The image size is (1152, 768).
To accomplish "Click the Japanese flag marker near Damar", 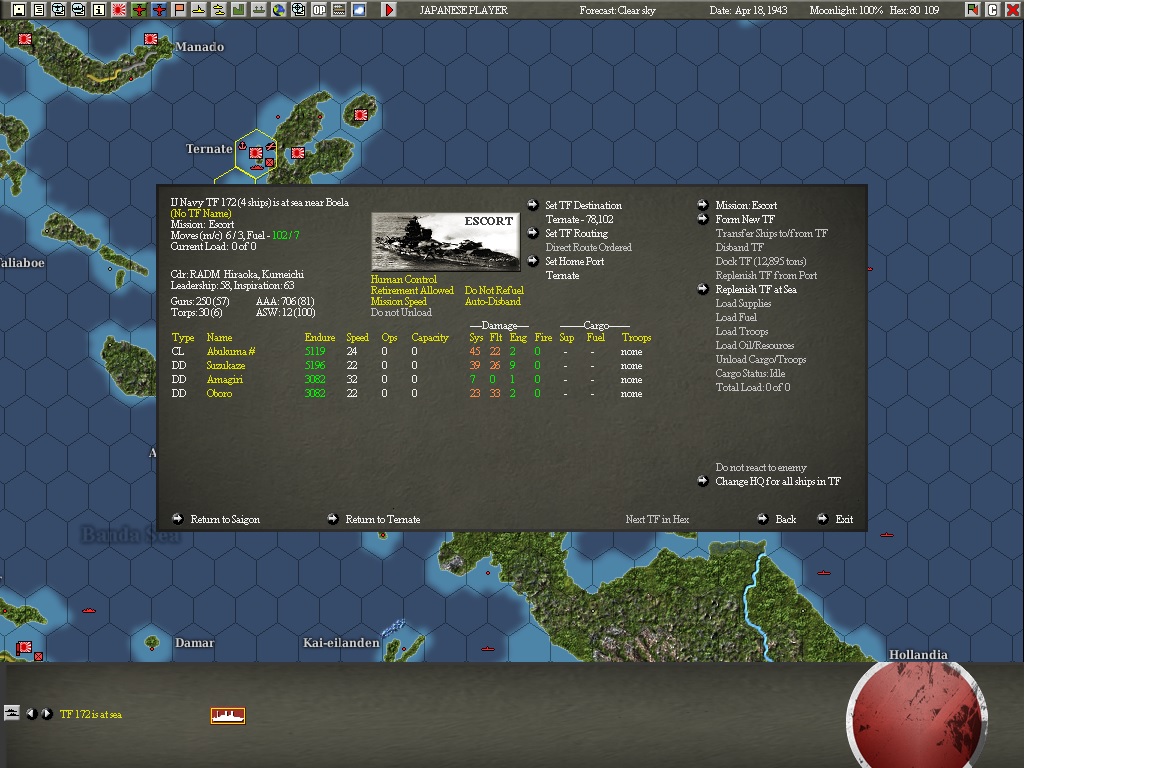I will pos(24,647).
